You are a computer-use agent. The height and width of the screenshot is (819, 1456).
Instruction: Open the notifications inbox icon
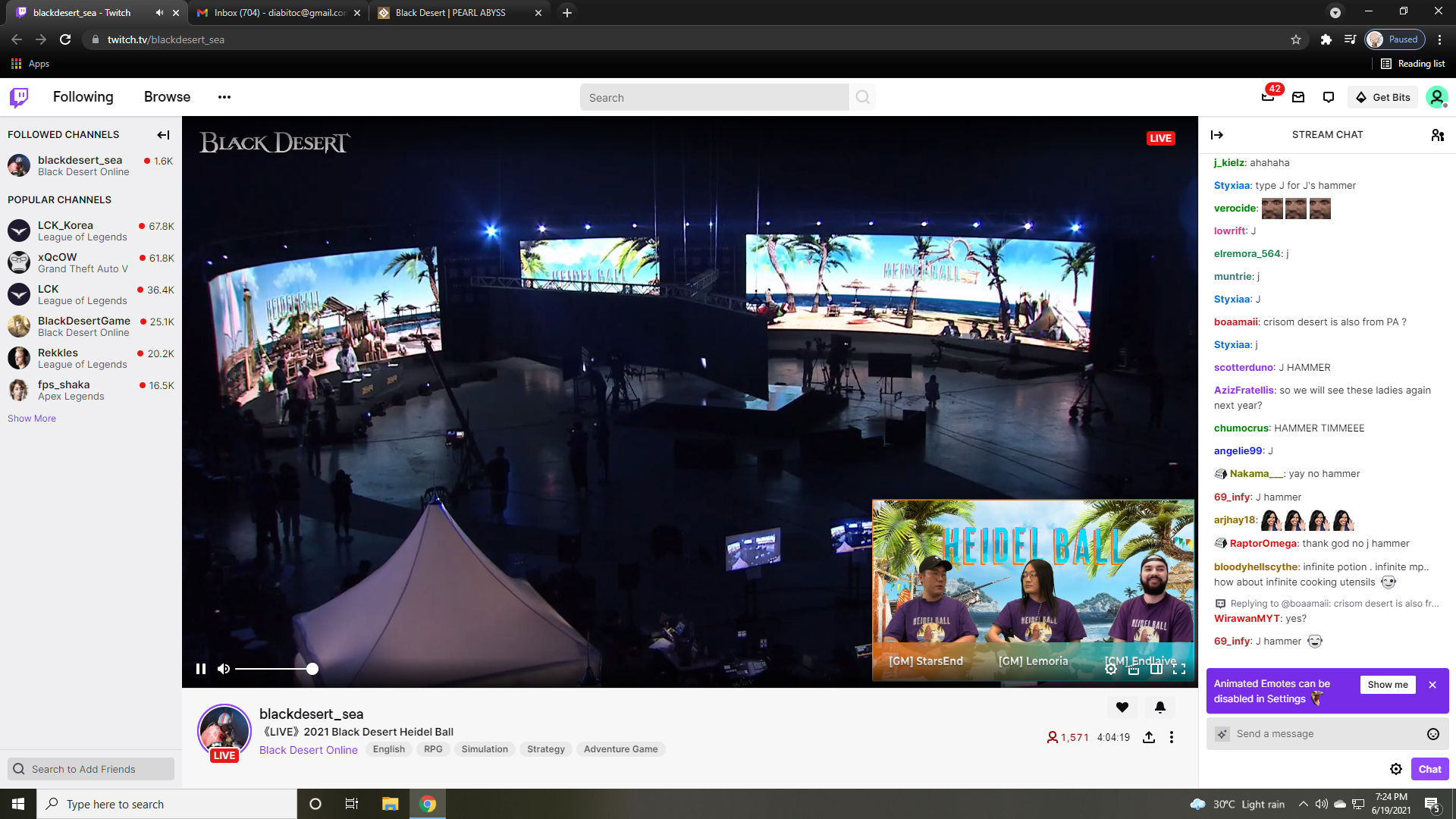pyautogui.click(x=1298, y=97)
